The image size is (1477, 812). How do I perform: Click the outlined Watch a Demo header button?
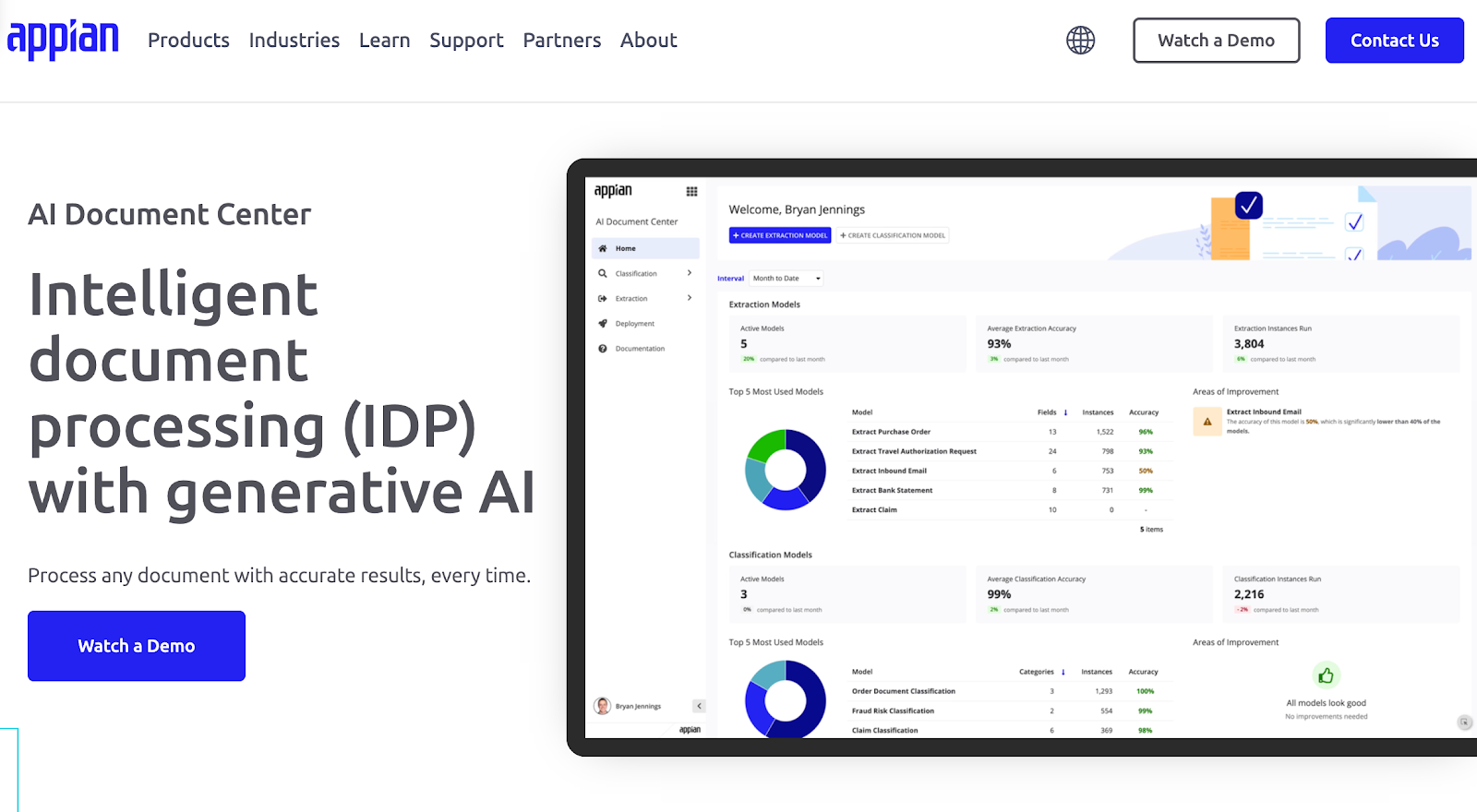pyautogui.click(x=1216, y=41)
